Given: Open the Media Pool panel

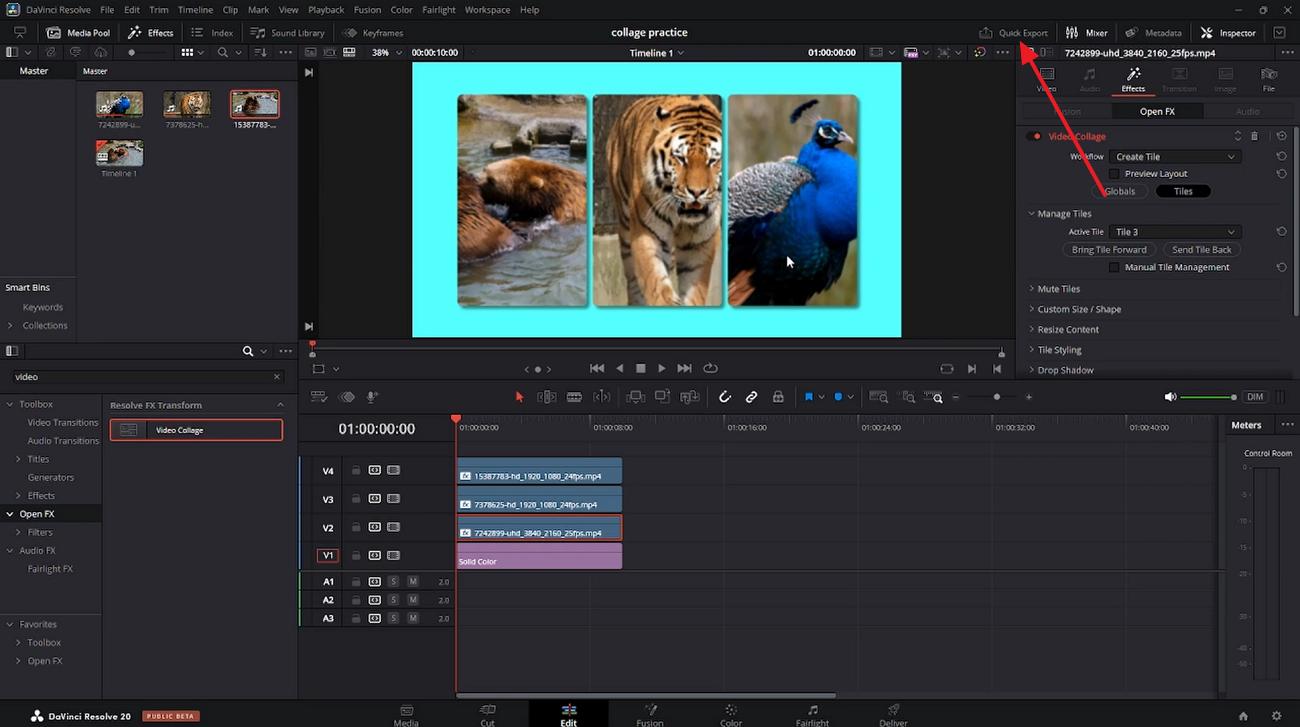Looking at the screenshot, I should [77, 32].
